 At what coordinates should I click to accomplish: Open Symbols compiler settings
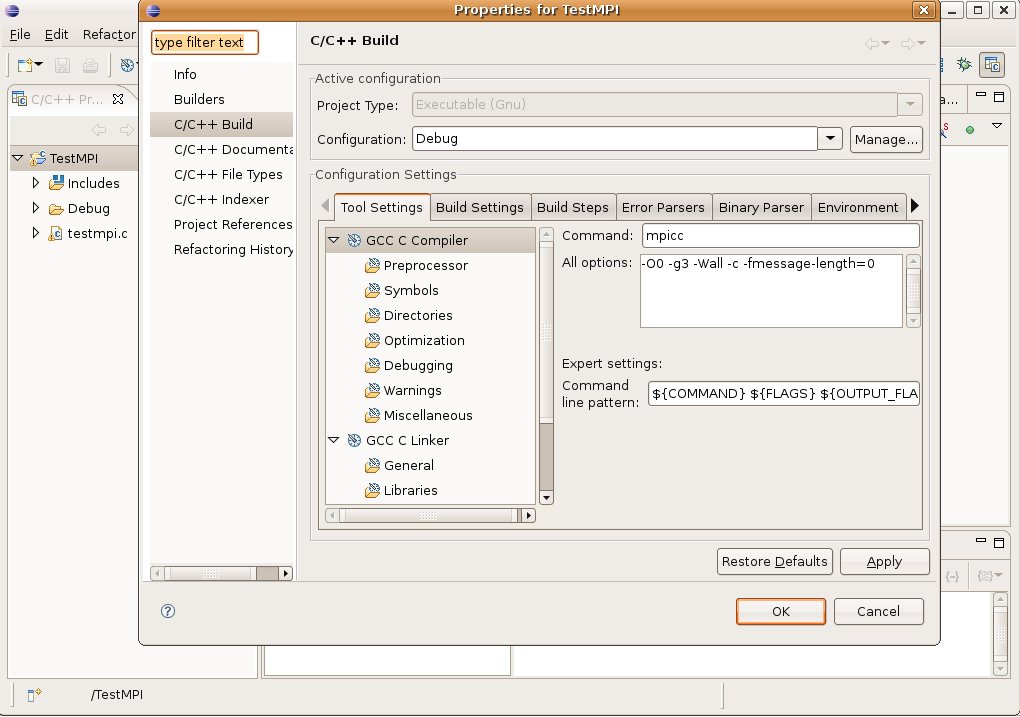410,290
